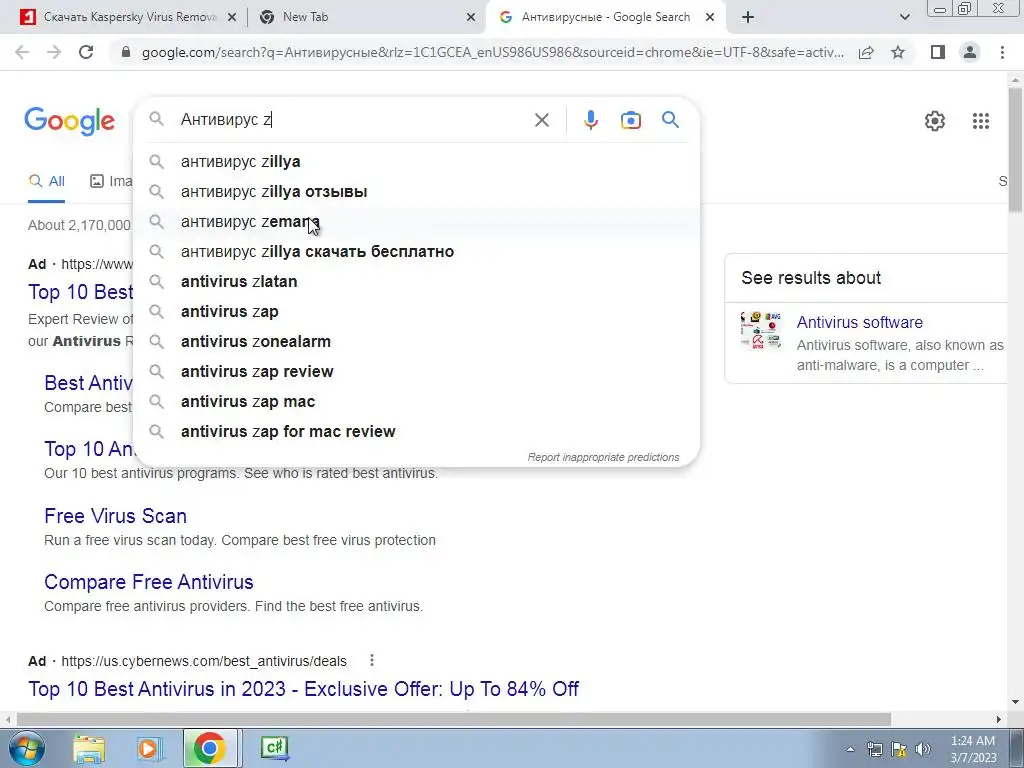Screen dimensions: 1024x768
Task: Open the network tray icon
Action: (874, 749)
